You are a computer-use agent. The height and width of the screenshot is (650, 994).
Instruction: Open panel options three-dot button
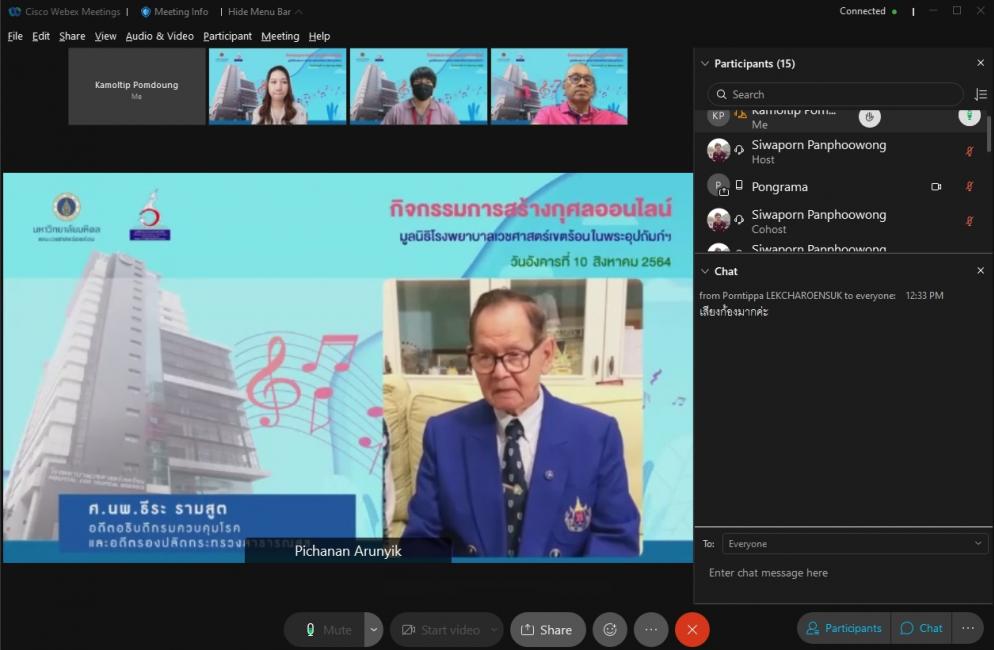pyautogui.click(x=968, y=628)
